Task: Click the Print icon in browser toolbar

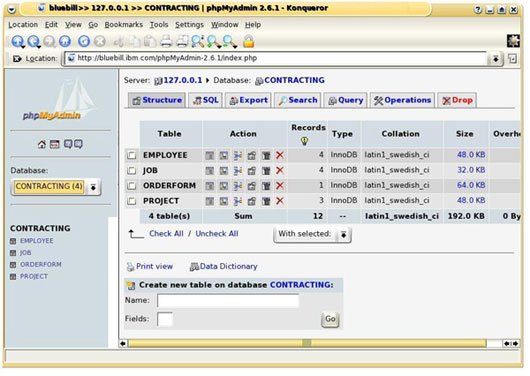Action: click(x=166, y=41)
